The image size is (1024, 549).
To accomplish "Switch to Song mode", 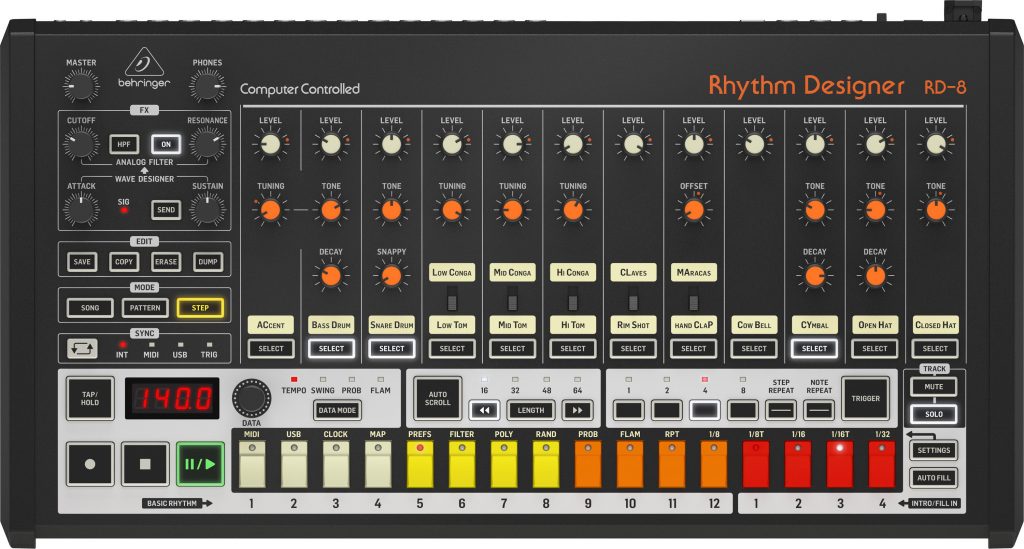I will [90, 307].
